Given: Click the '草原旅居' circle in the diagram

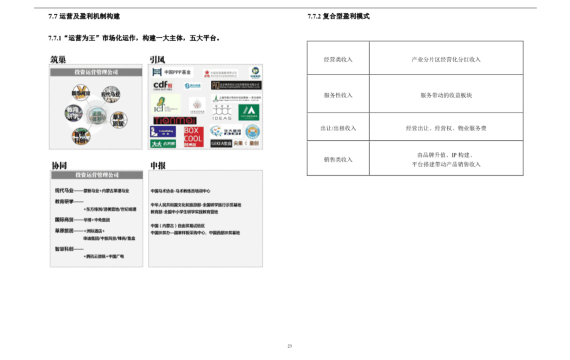Looking at the screenshot, I should 119,120.
